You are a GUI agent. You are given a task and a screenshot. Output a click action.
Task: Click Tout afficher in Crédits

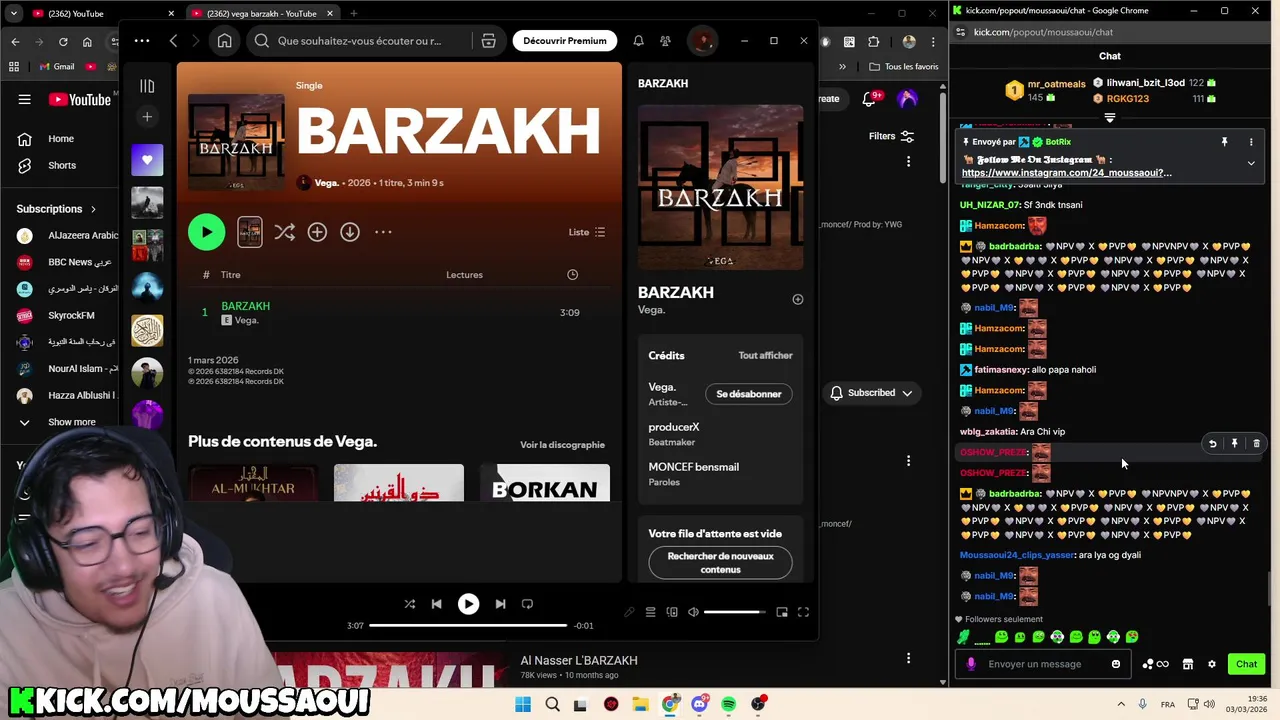[765, 355]
